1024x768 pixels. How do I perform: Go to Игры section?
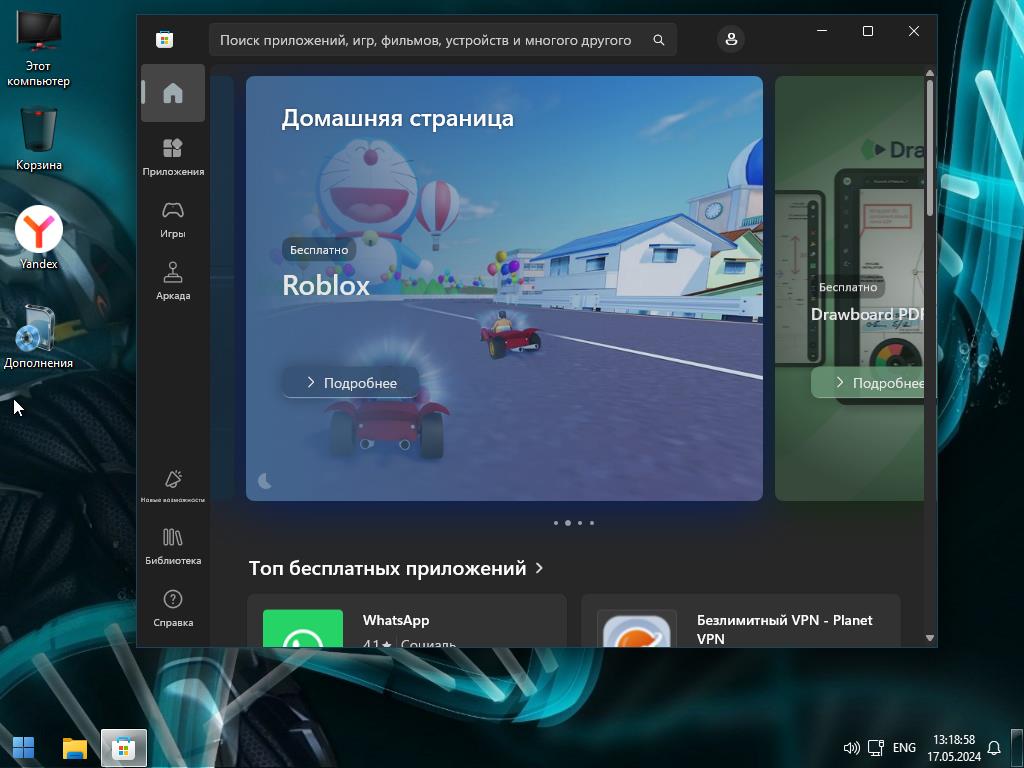coord(173,219)
